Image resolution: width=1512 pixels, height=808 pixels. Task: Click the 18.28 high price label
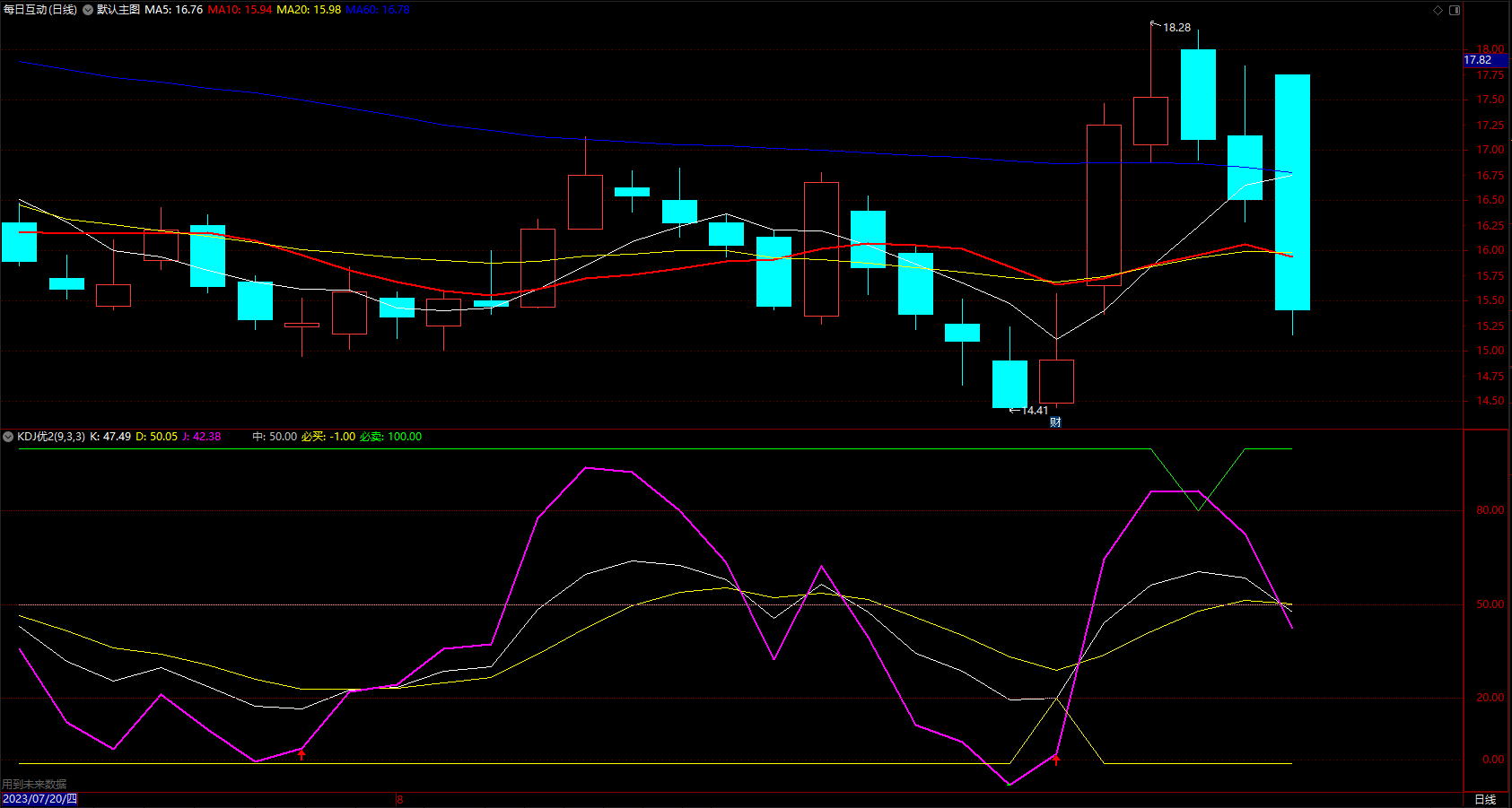(x=1177, y=28)
